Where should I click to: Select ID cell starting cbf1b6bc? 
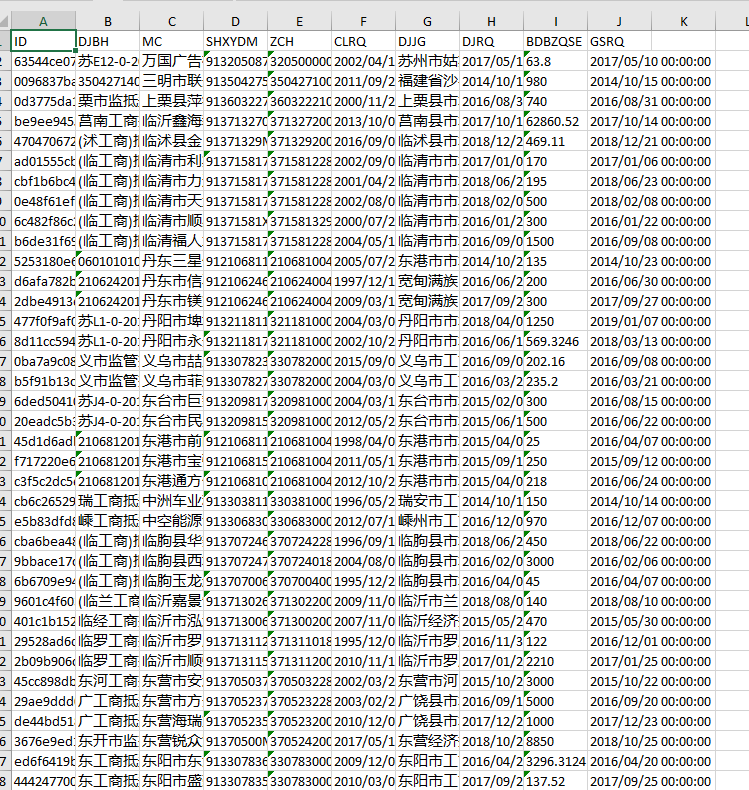(43, 181)
